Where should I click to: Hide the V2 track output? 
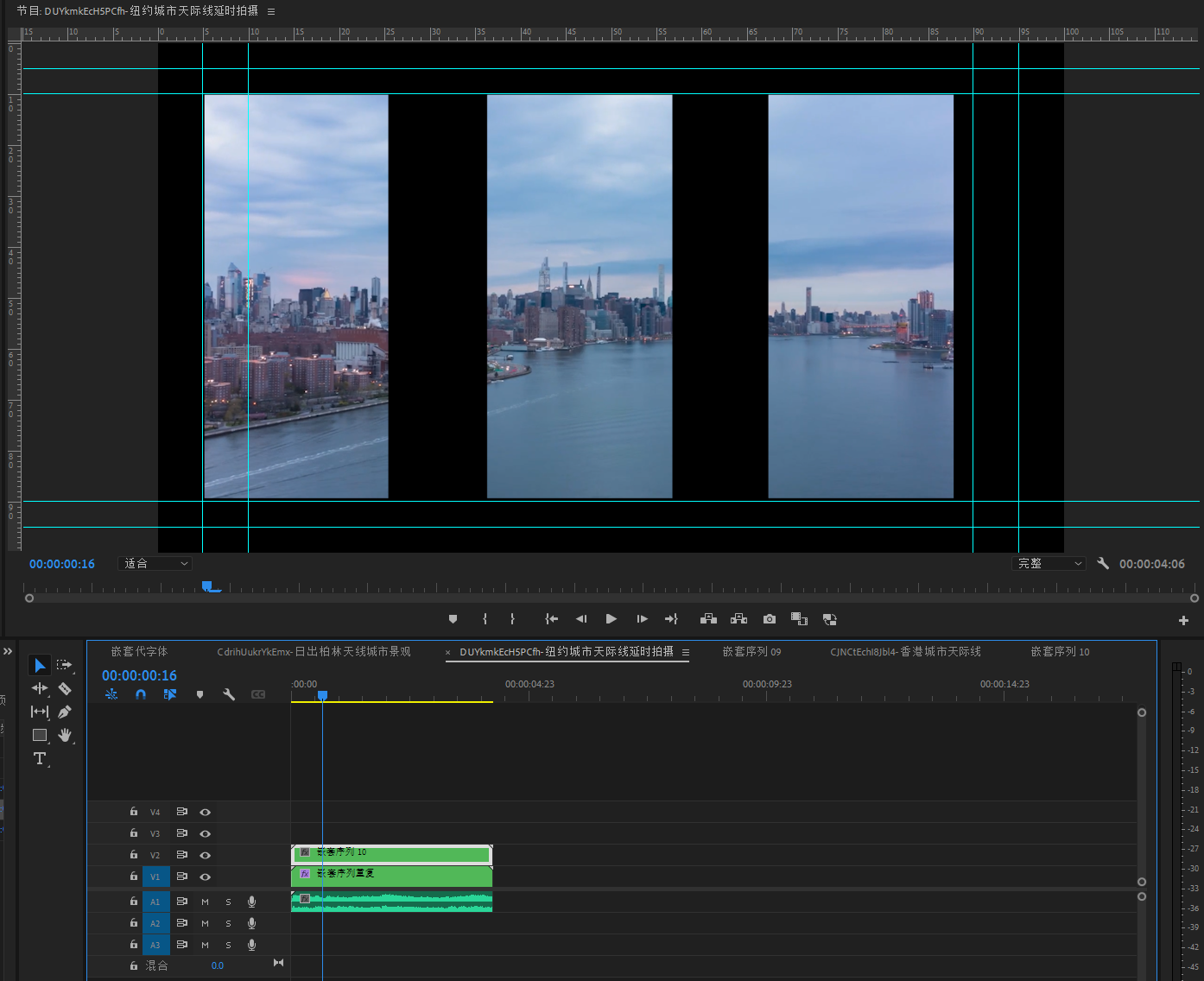point(206,855)
